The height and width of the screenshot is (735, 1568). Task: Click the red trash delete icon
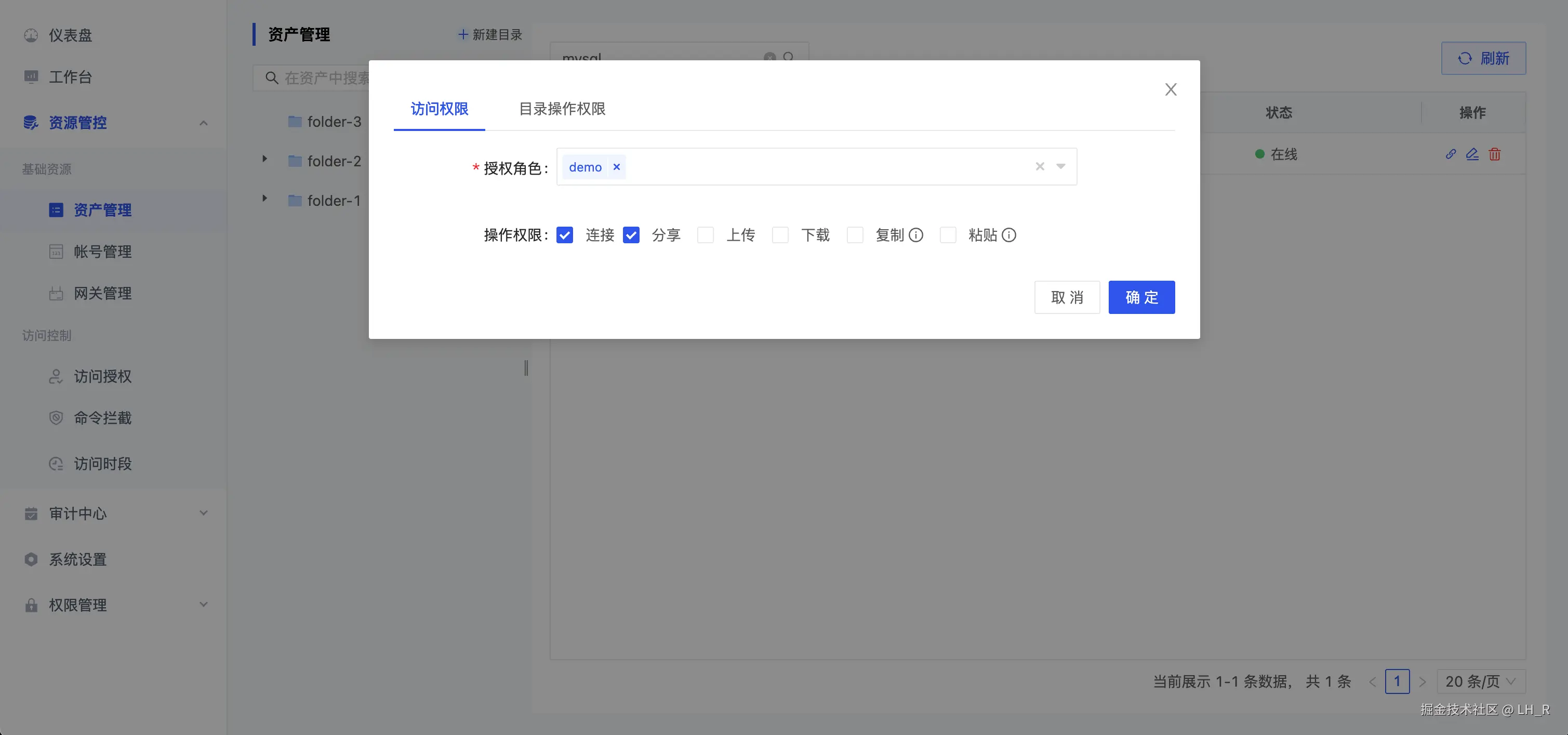pos(1494,154)
